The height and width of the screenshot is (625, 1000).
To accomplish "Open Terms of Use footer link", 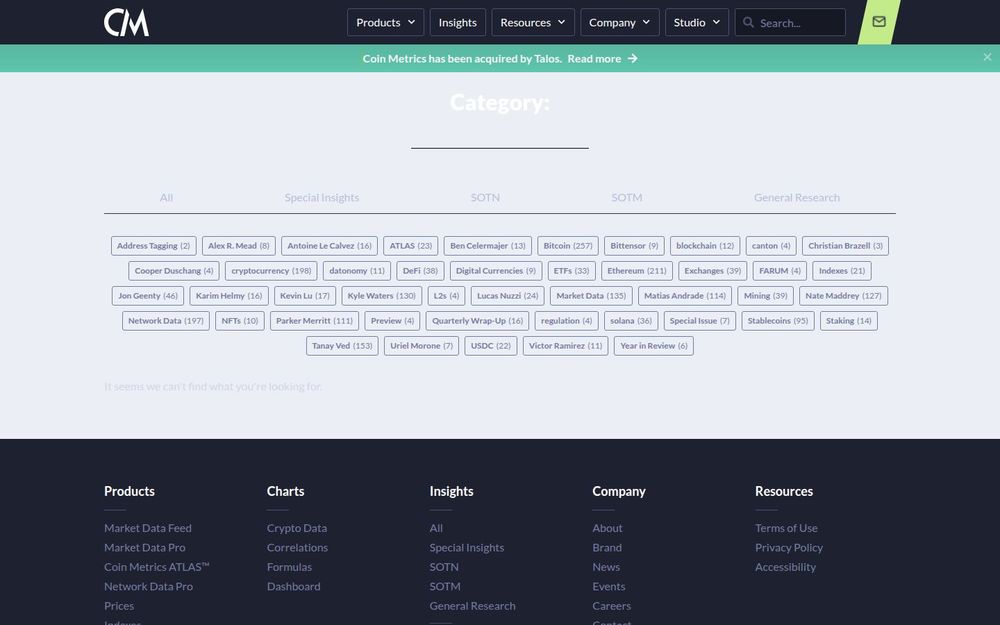I will (x=786, y=528).
